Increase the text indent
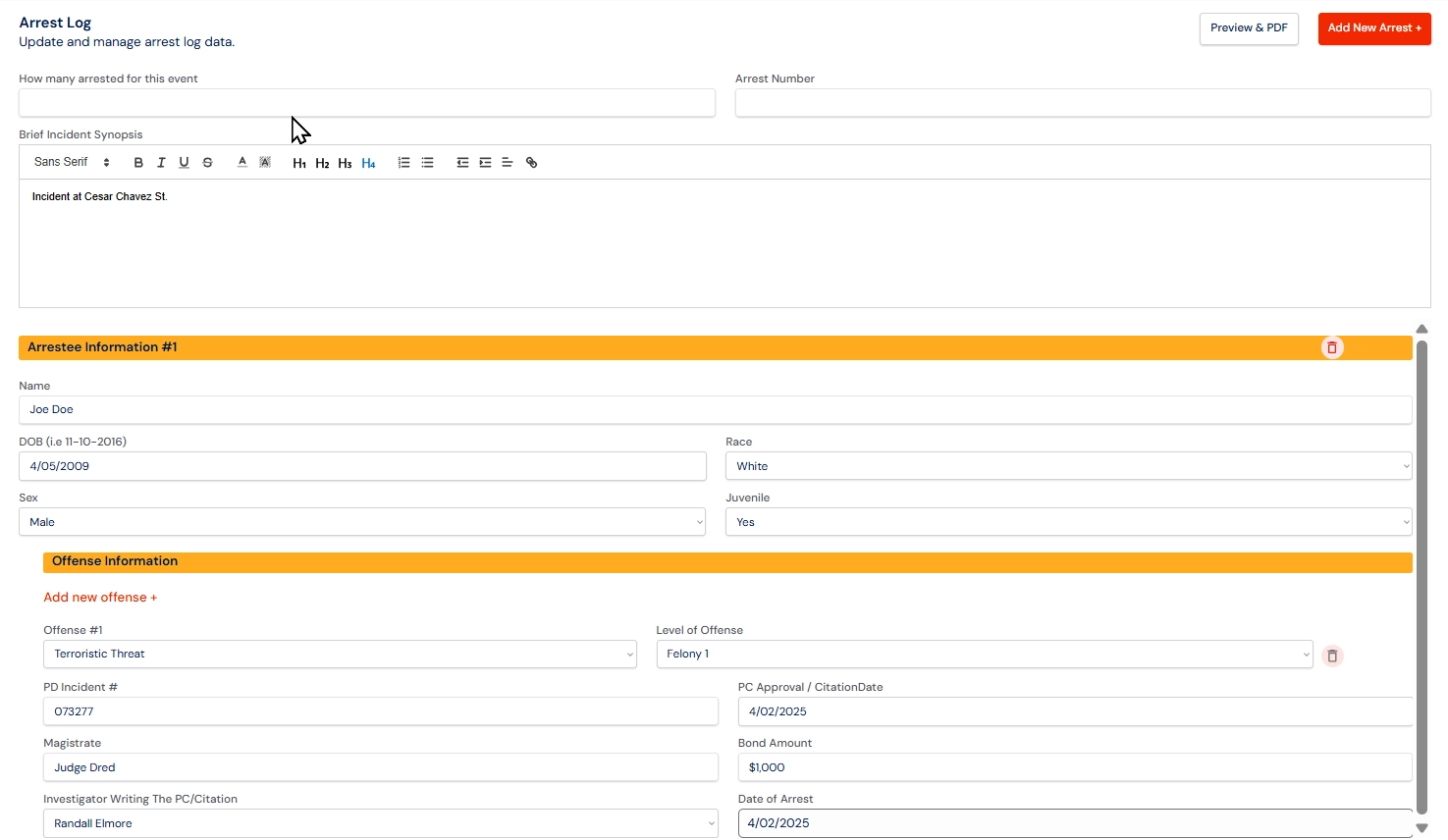 (x=485, y=163)
